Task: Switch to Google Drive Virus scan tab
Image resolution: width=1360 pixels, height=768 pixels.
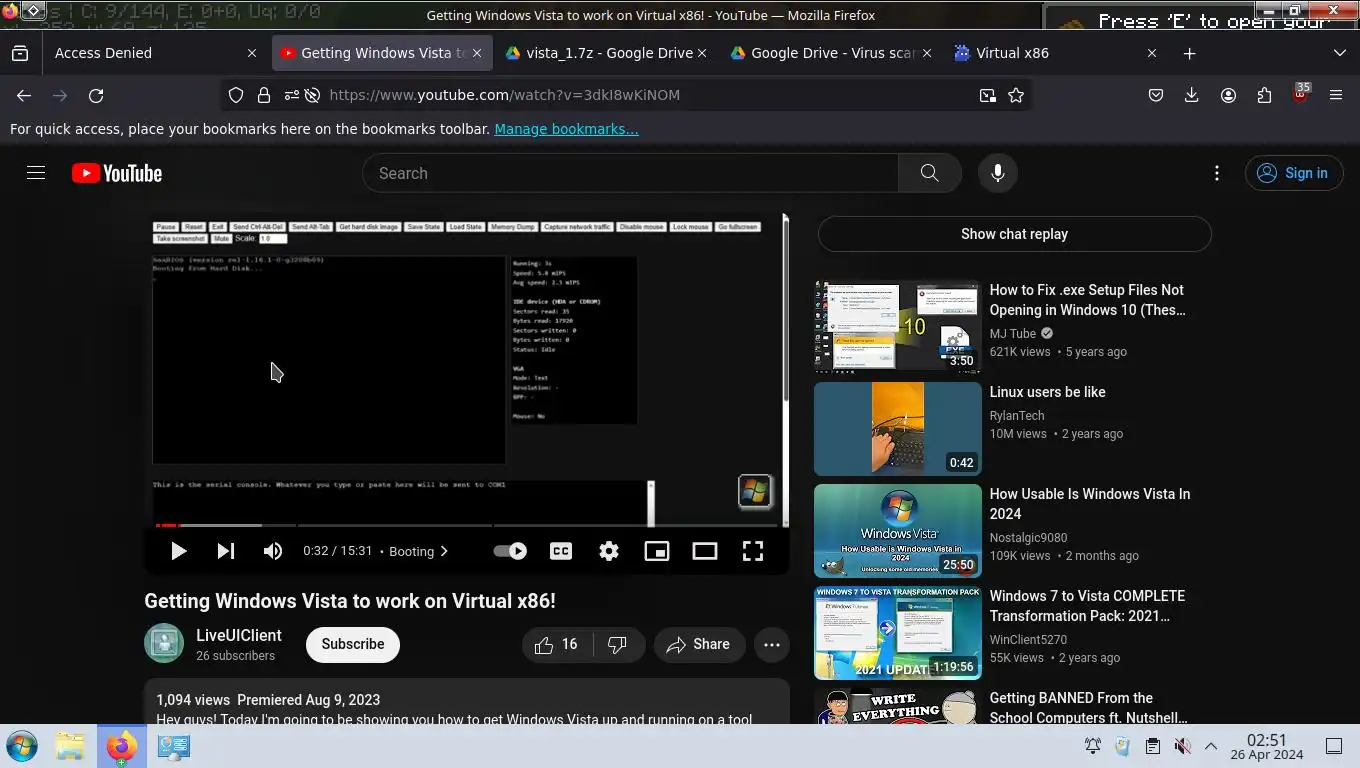Action: click(x=831, y=53)
